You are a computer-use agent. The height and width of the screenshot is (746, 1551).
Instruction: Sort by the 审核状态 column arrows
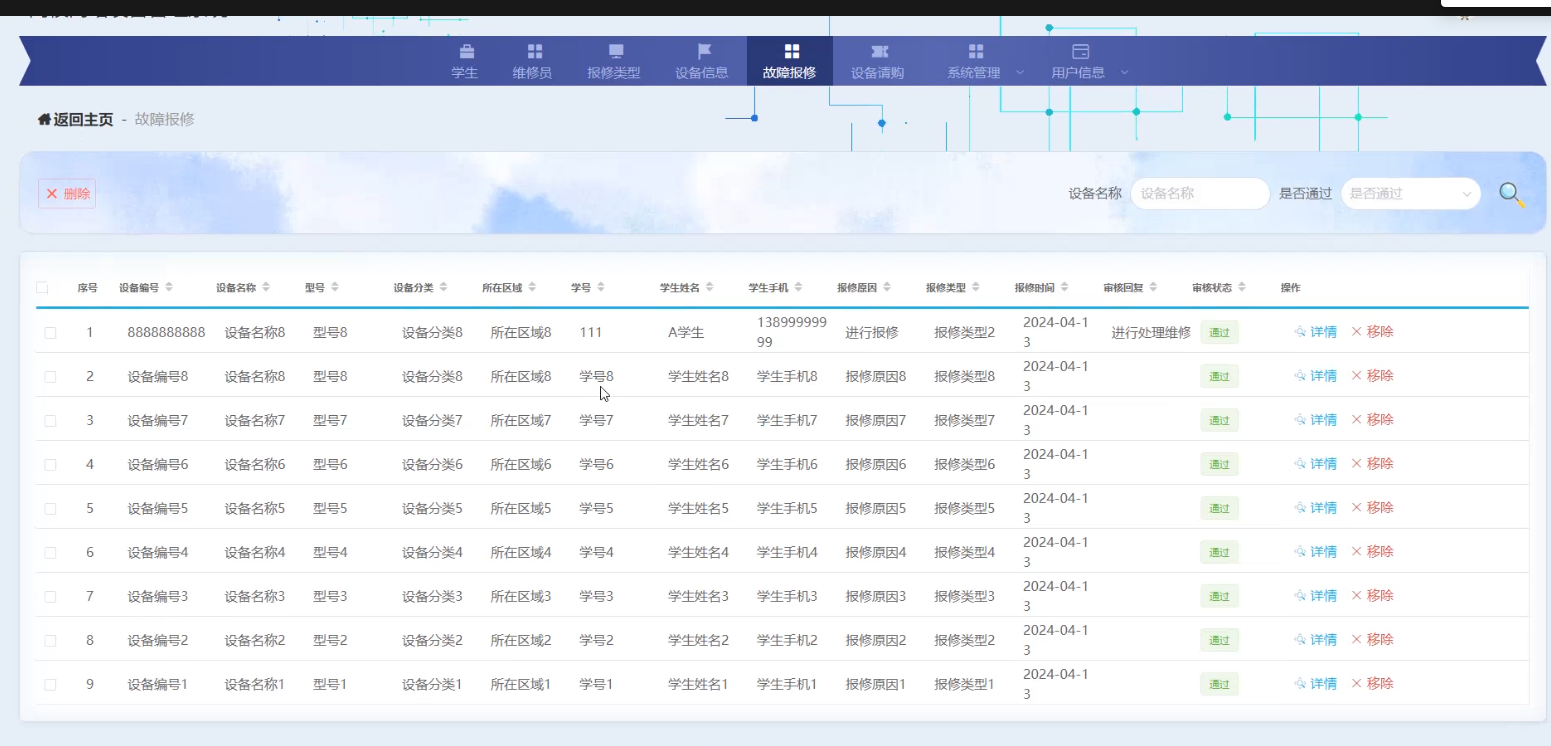pos(1242,287)
